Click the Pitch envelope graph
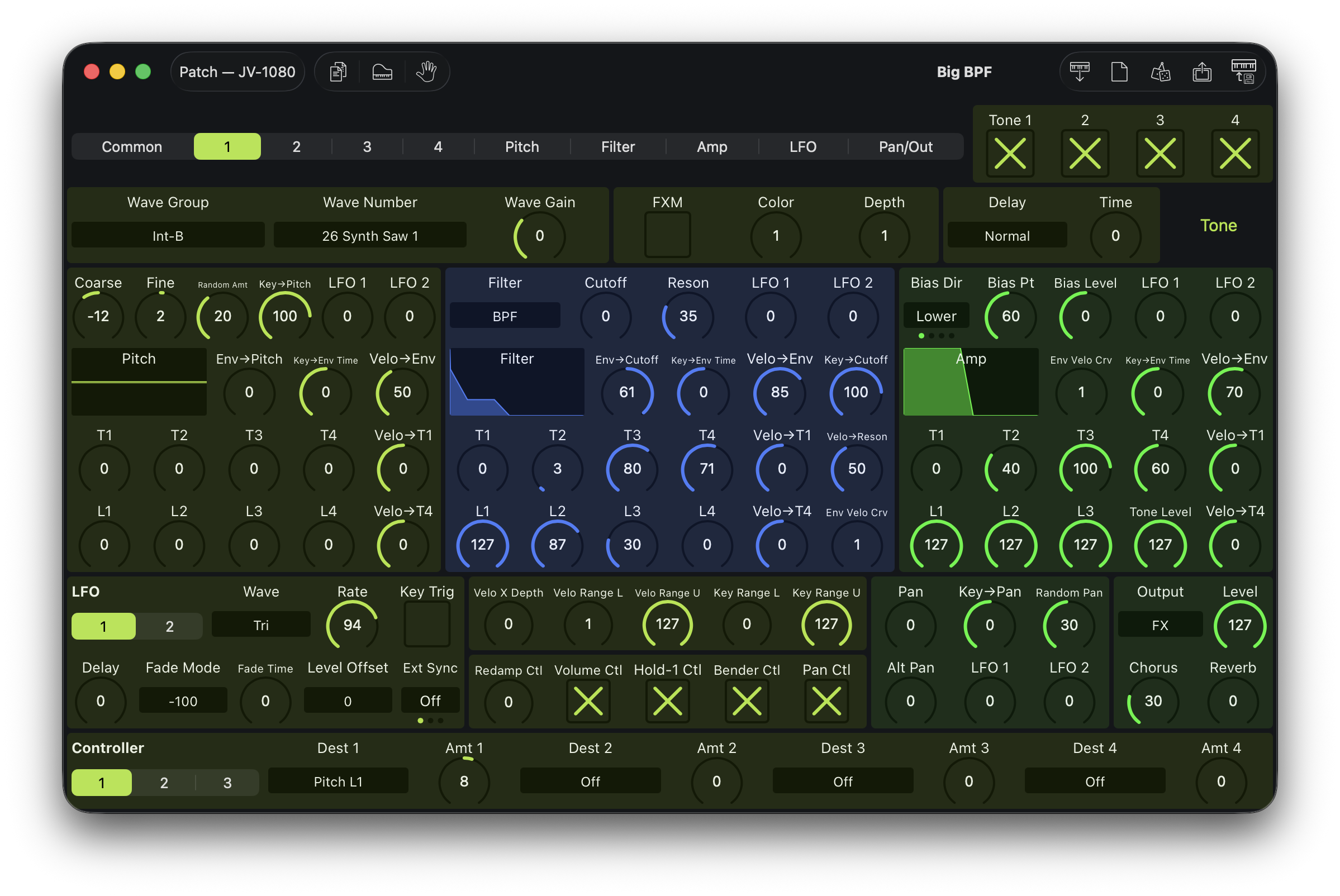 click(139, 381)
